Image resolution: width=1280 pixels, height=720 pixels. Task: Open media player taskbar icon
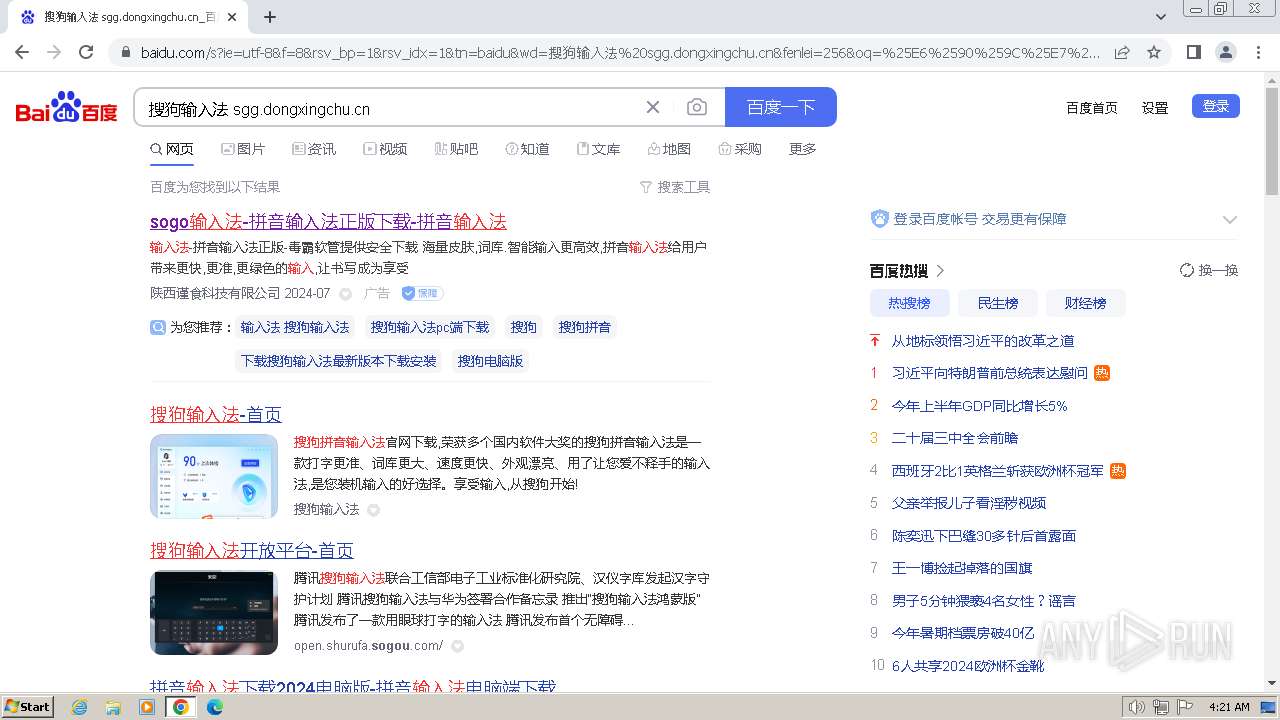147,707
